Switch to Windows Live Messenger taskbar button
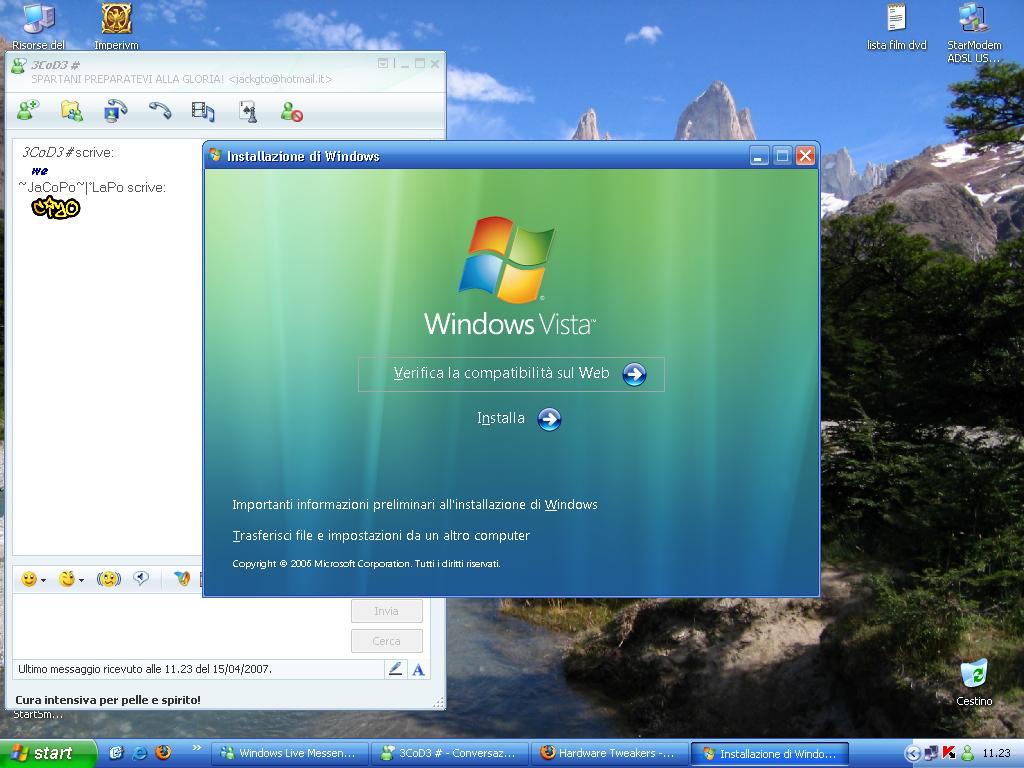The height and width of the screenshot is (768, 1024). click(x=290, y=754)
